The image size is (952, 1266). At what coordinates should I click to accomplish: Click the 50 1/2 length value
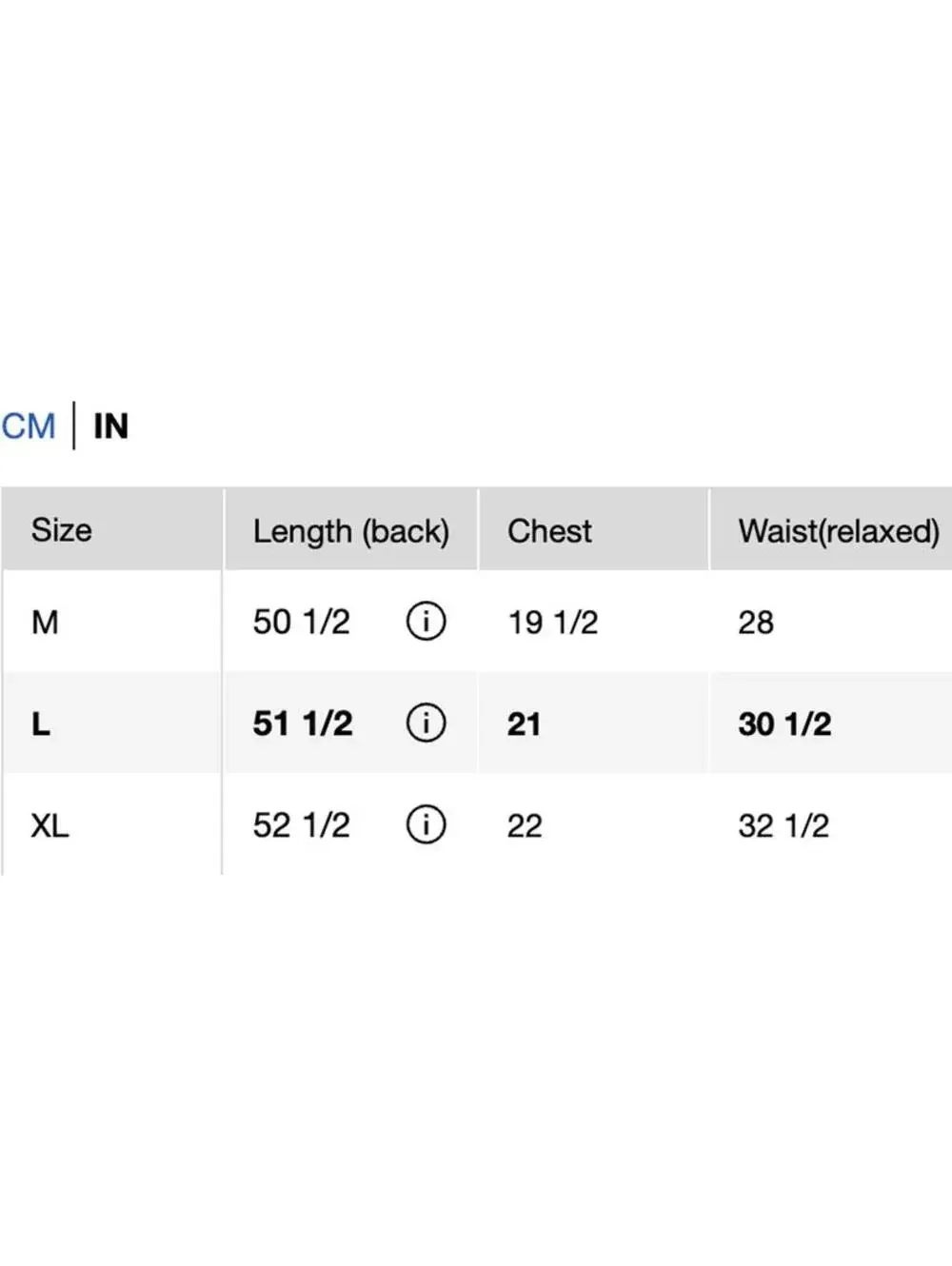coord(301,623)
